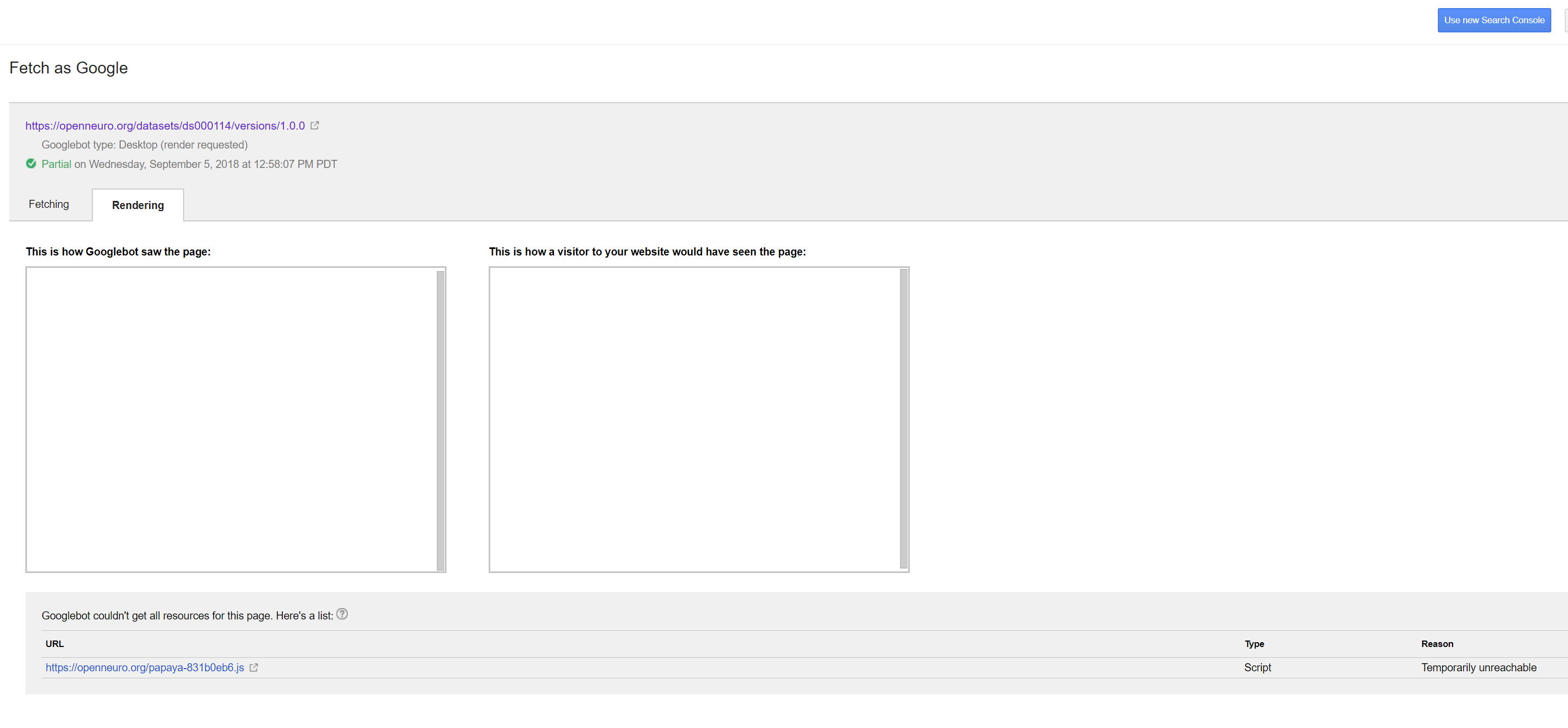The image size is (1568, 728).
Task: Click the Temporarily unreachable reason text
Action: coord(1479,667)
